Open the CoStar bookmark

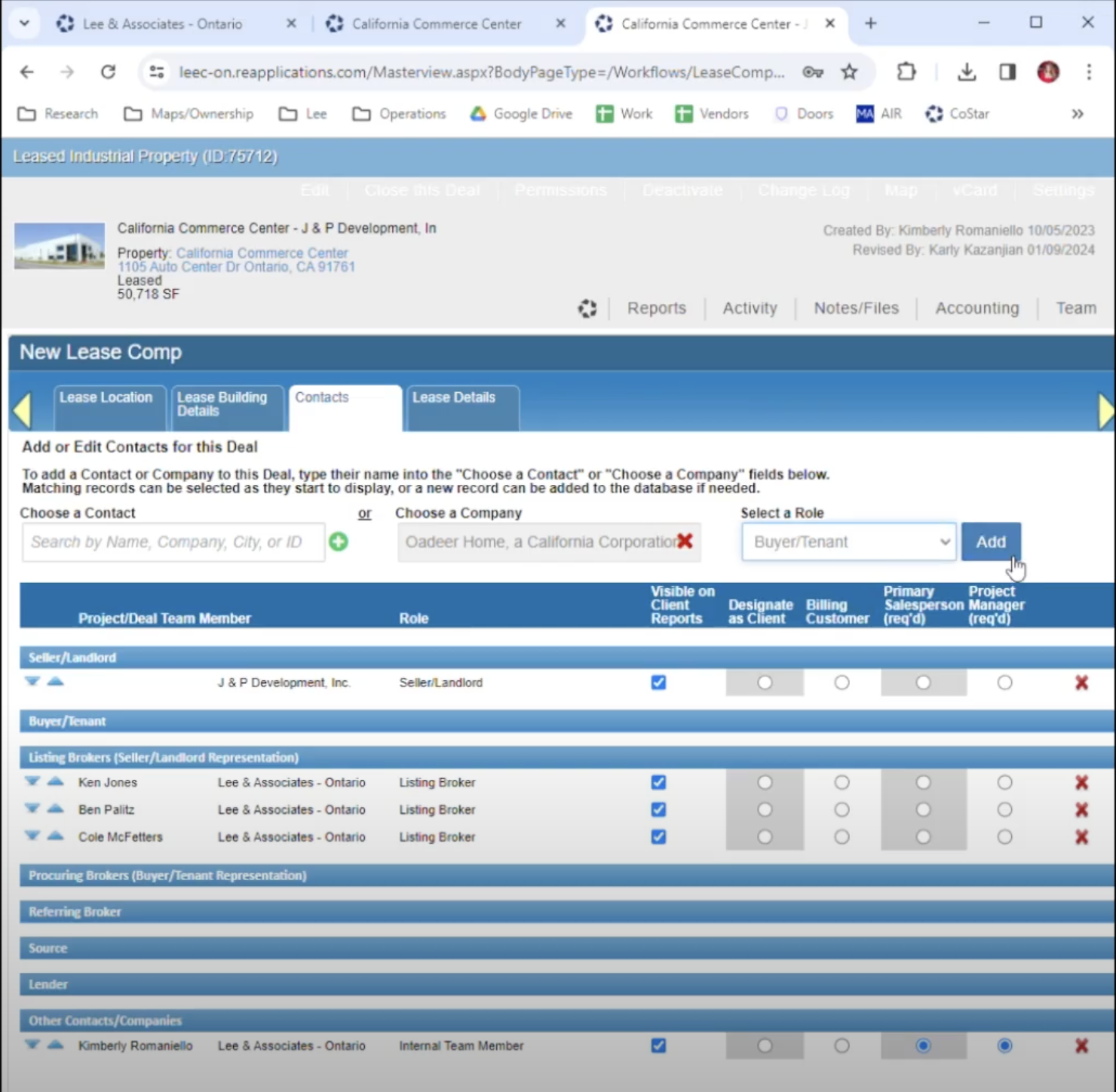pos(958,114)
